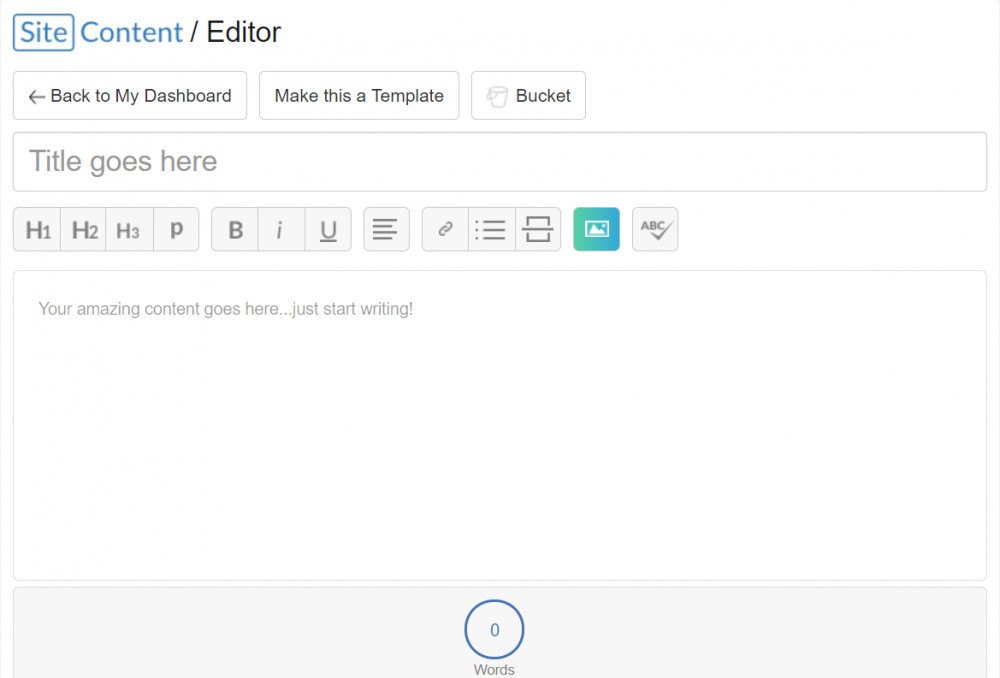Viewport: 1000px width, 678px height.
Task: Apply Heading 3 formatting
Action: [129, 230]
